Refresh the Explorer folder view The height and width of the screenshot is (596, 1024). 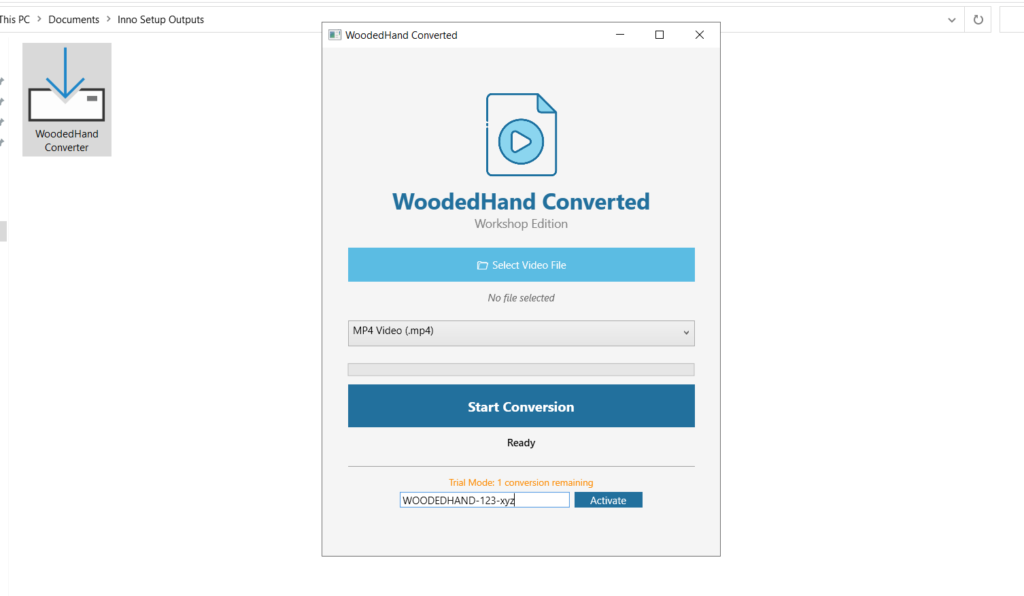click(978, 19)
